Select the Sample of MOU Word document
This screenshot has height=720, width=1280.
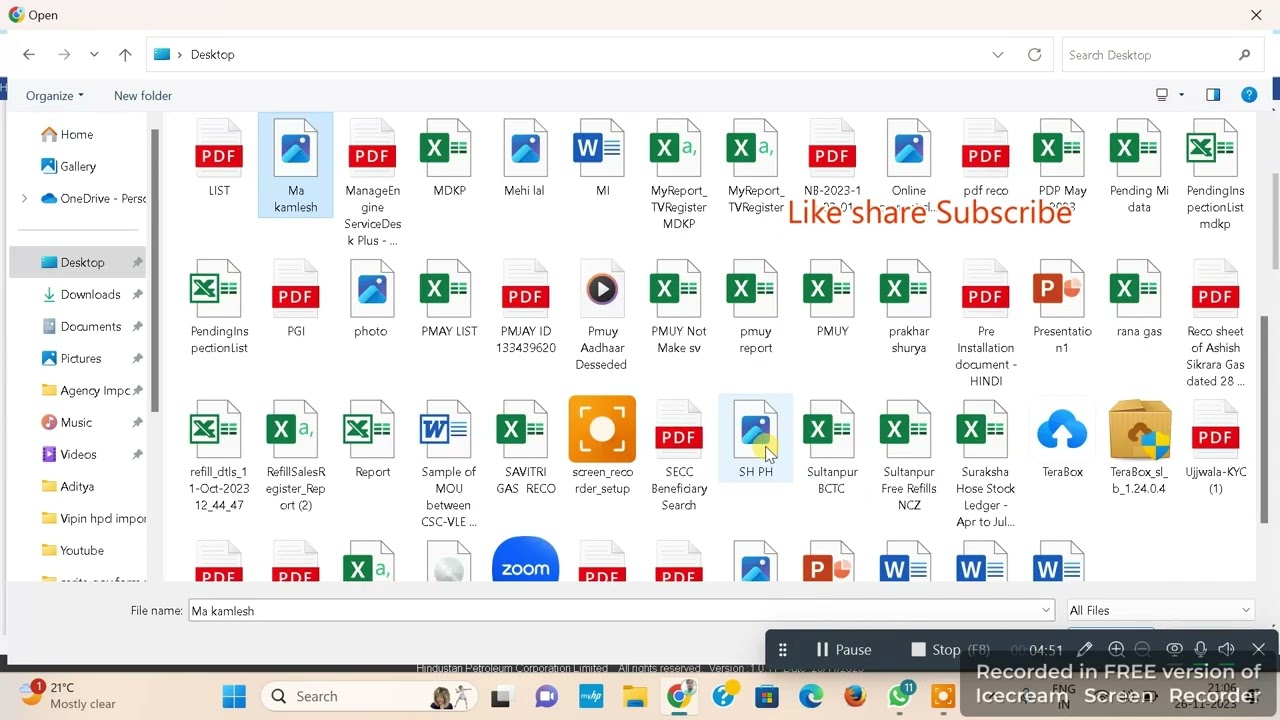coord(448,464)
